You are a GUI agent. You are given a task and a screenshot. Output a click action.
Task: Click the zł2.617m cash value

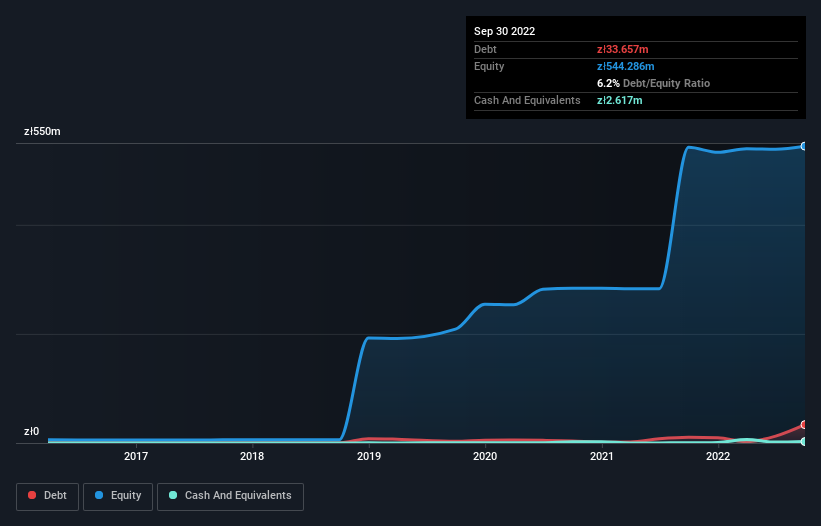(x=619, y=100)
